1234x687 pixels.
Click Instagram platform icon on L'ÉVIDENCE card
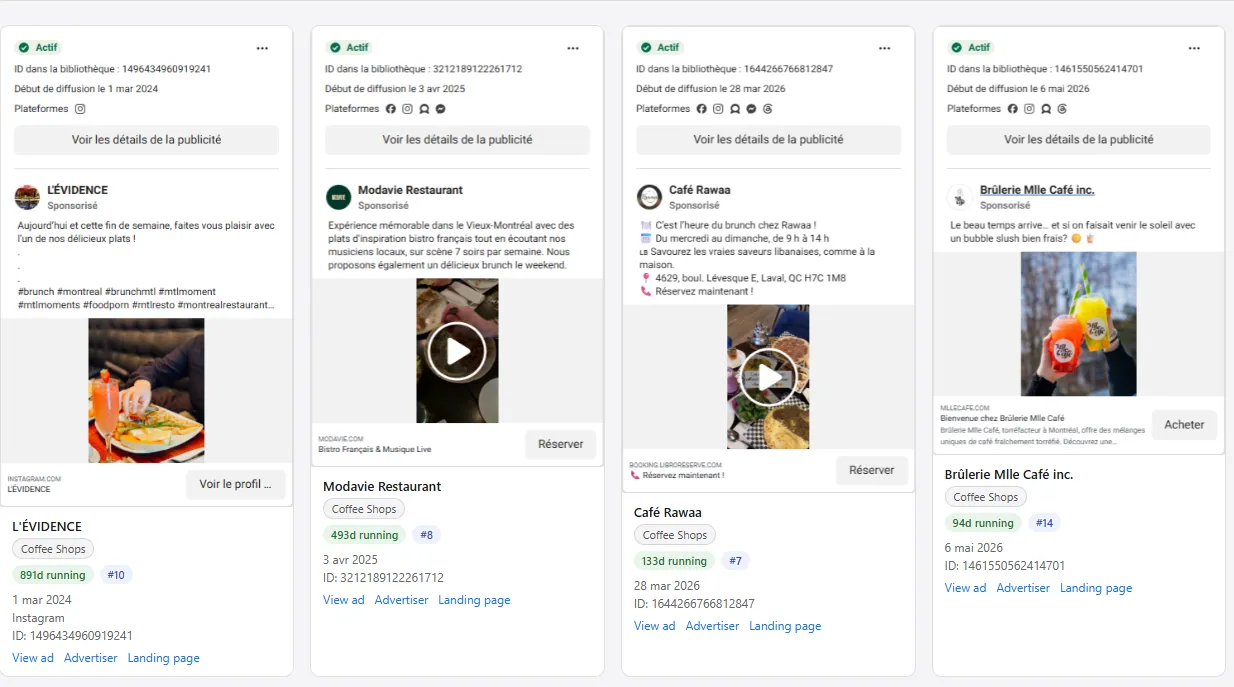coord(80,109)
